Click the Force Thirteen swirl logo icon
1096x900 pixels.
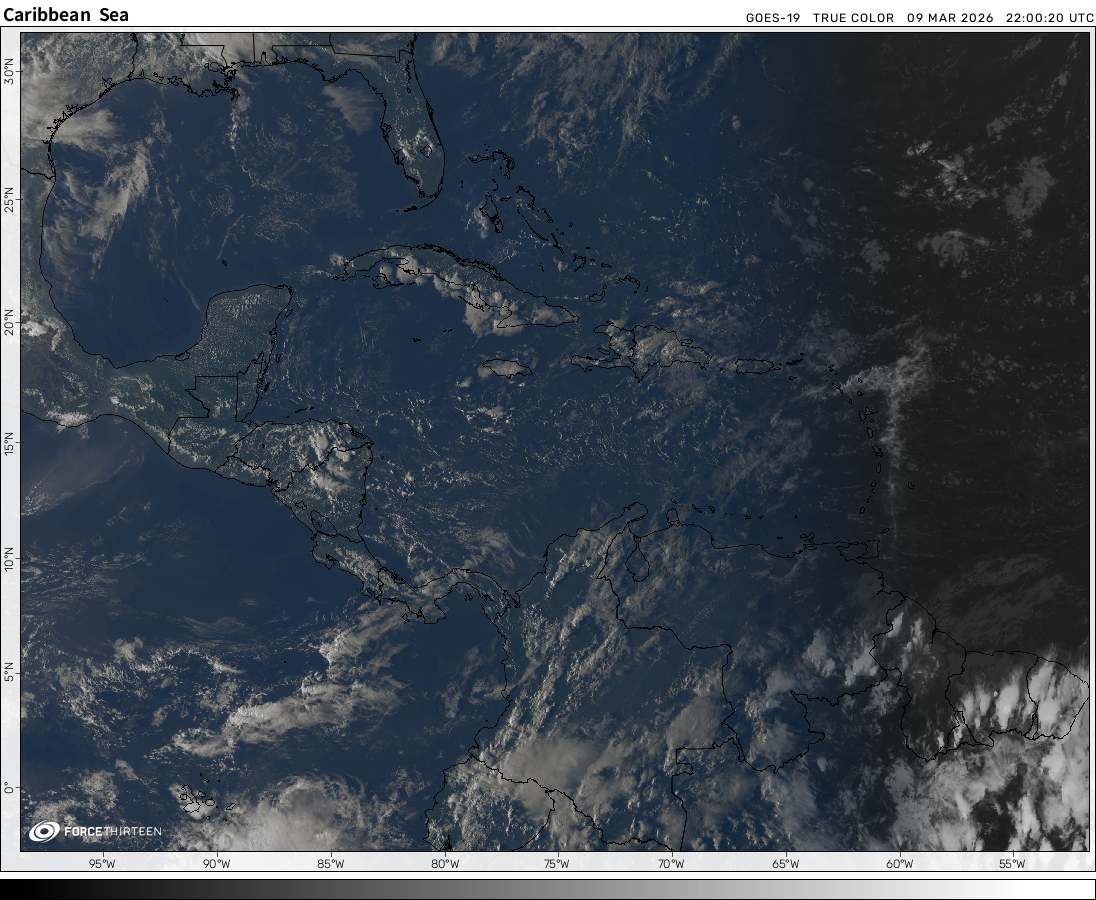pyautogui.click(x=44, y=831)
